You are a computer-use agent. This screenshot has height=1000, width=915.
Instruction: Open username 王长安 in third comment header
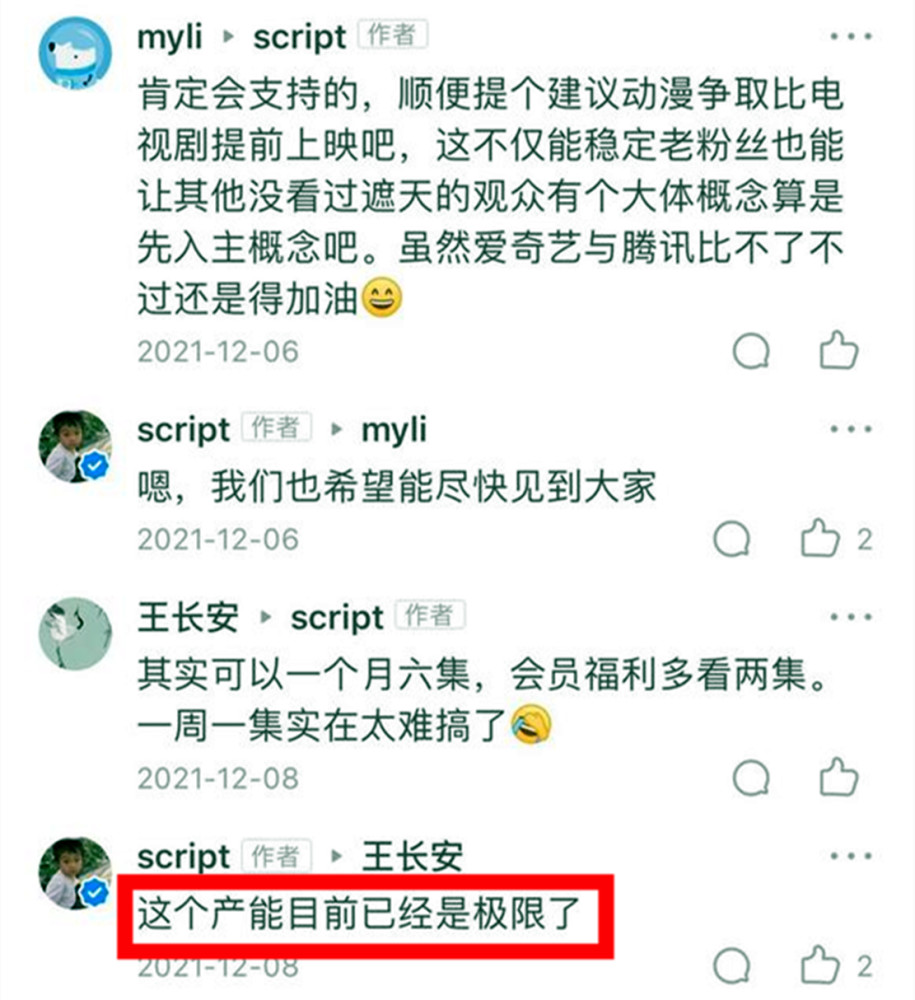pyautogui.click(x=189, y=617)
